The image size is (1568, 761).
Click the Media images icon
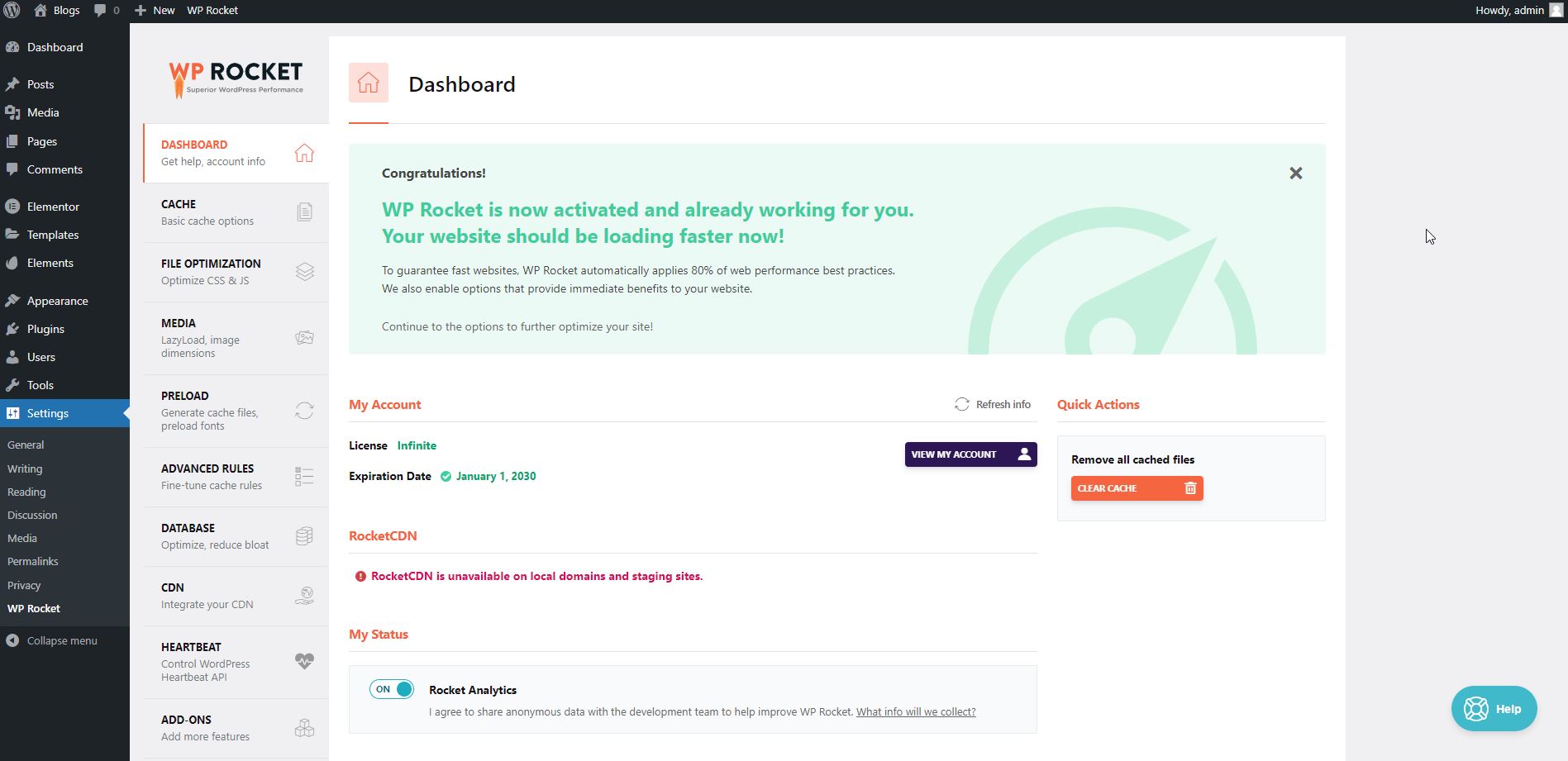pyautogui.click(x=304, y=338)
